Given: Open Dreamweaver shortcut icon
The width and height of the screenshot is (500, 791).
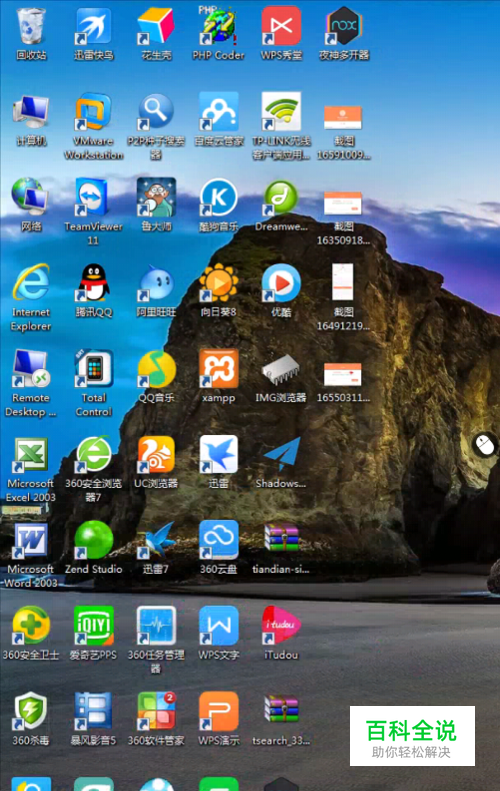Looking at the screenshot, I should [x=281, y=198].
